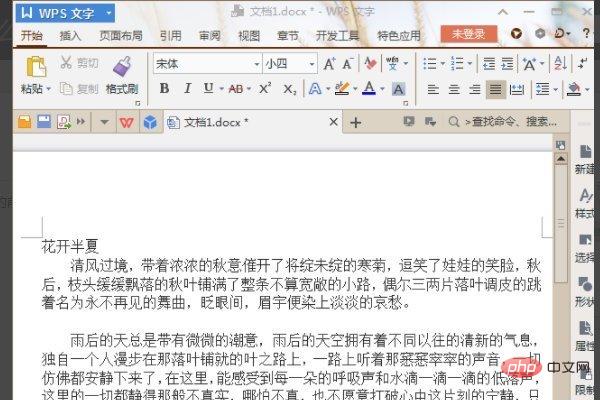Open numbered list style dropdown arrow

click(470, 64)
